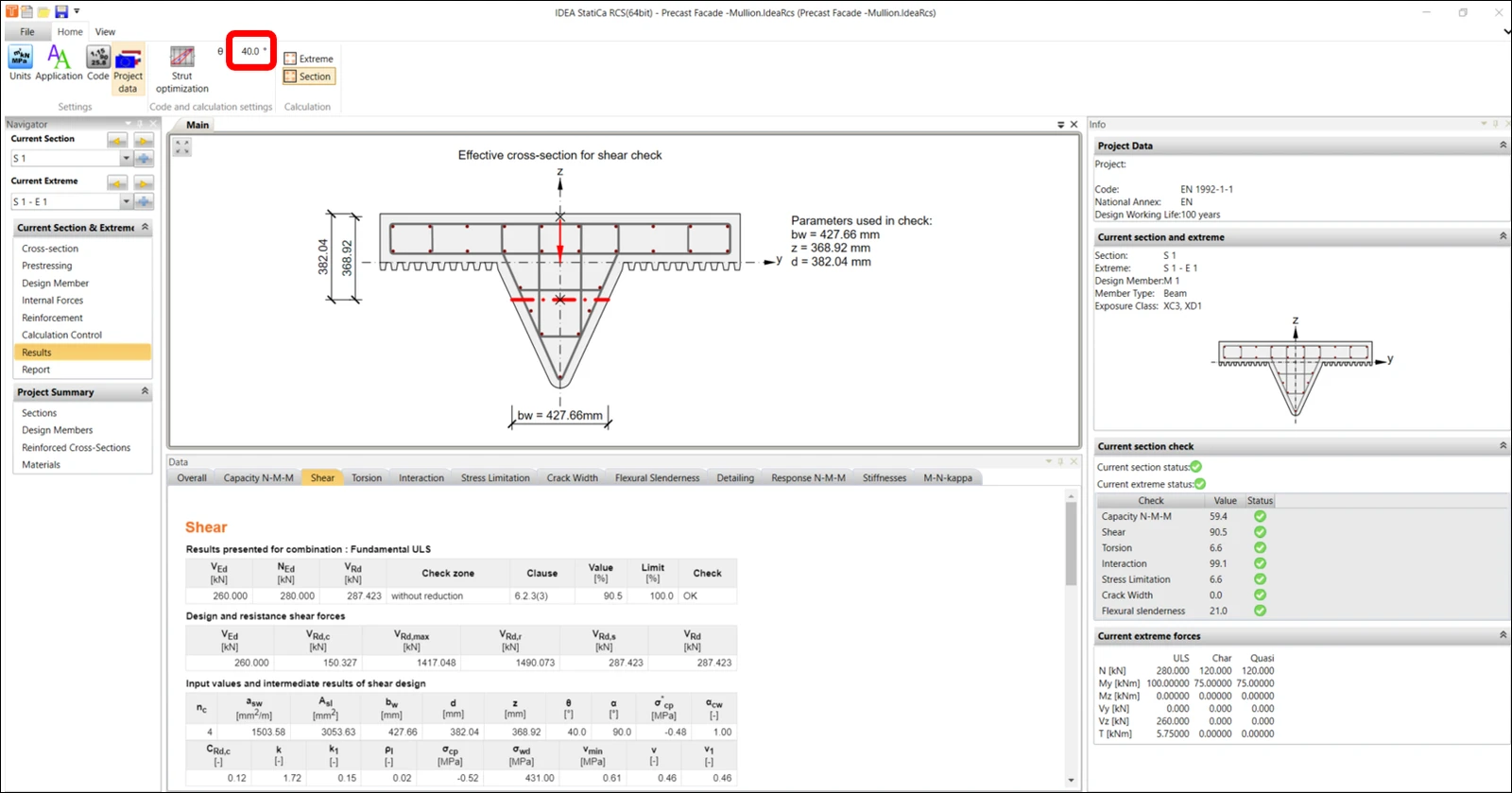Open the Current Extreme S 1 - E 1 dropdown
1512x793 pixels.
tap(71, 201)
